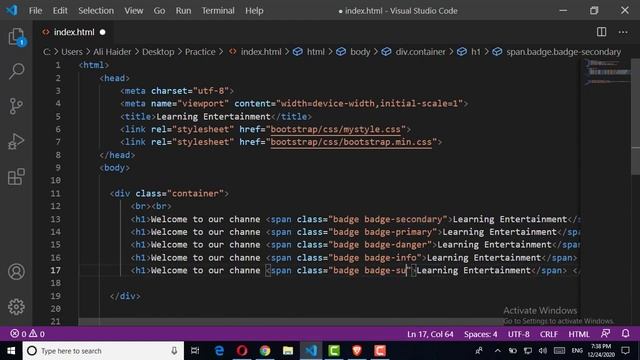Click the Split Editor Right icon

(601, 32)
